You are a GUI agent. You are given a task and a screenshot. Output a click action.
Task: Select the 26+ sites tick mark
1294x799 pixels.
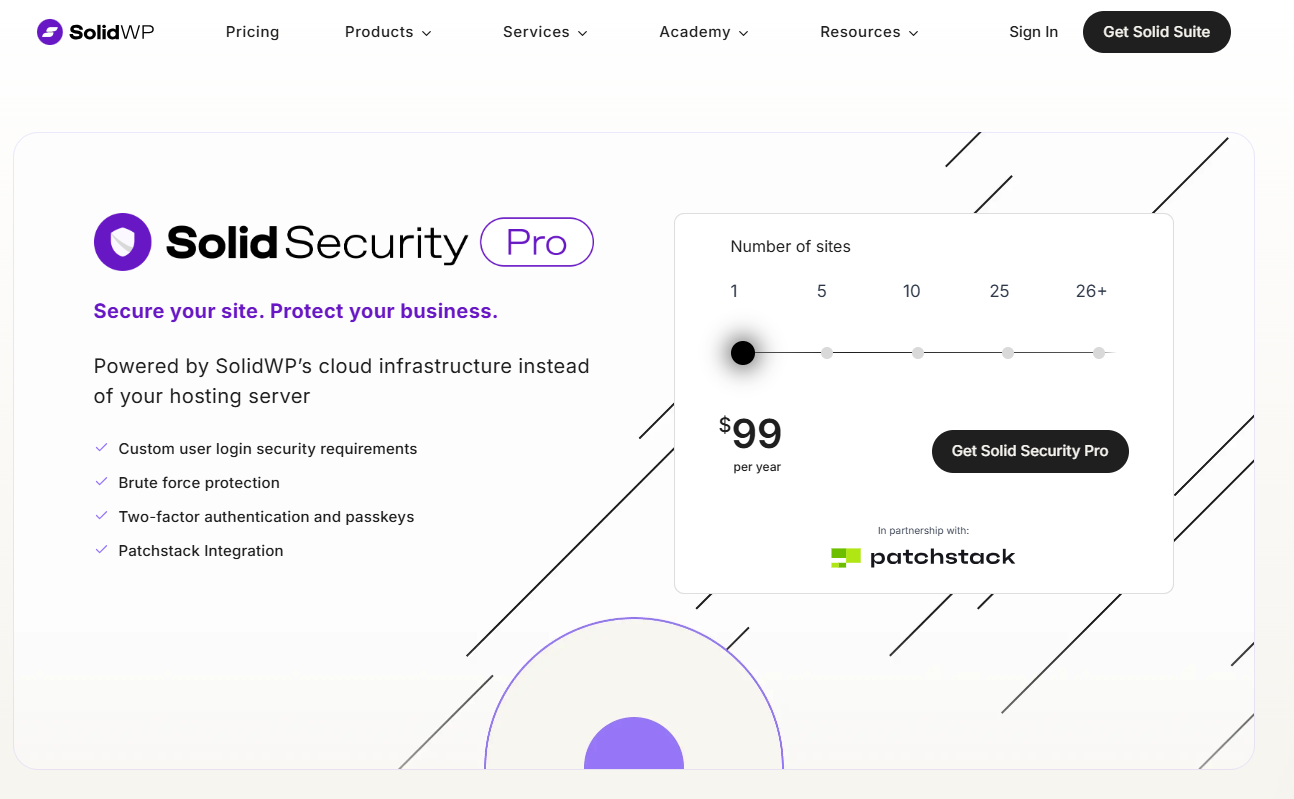(x=1099, y=352)
